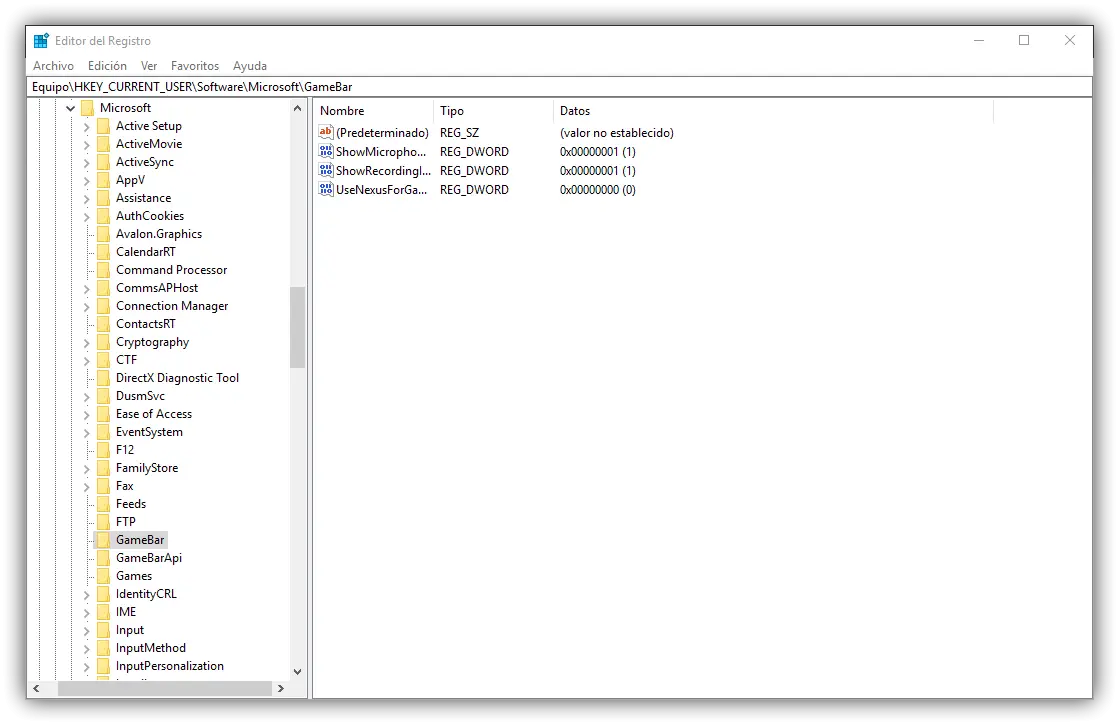Expand the ActiveSync key

tap(86, 163)
